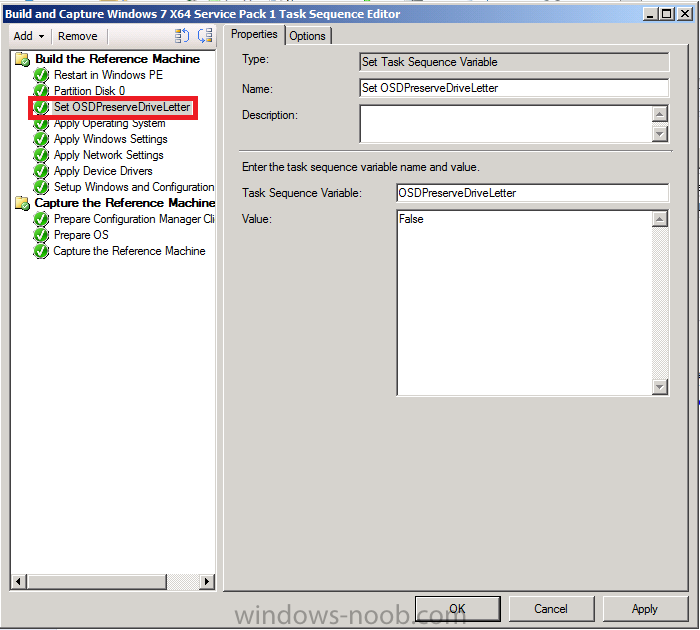Click the check icon of the last Capture step

coord(41,251)
